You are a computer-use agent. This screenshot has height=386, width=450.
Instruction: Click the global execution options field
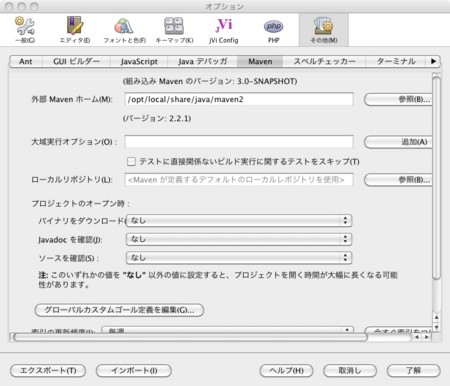click(239, 142)
